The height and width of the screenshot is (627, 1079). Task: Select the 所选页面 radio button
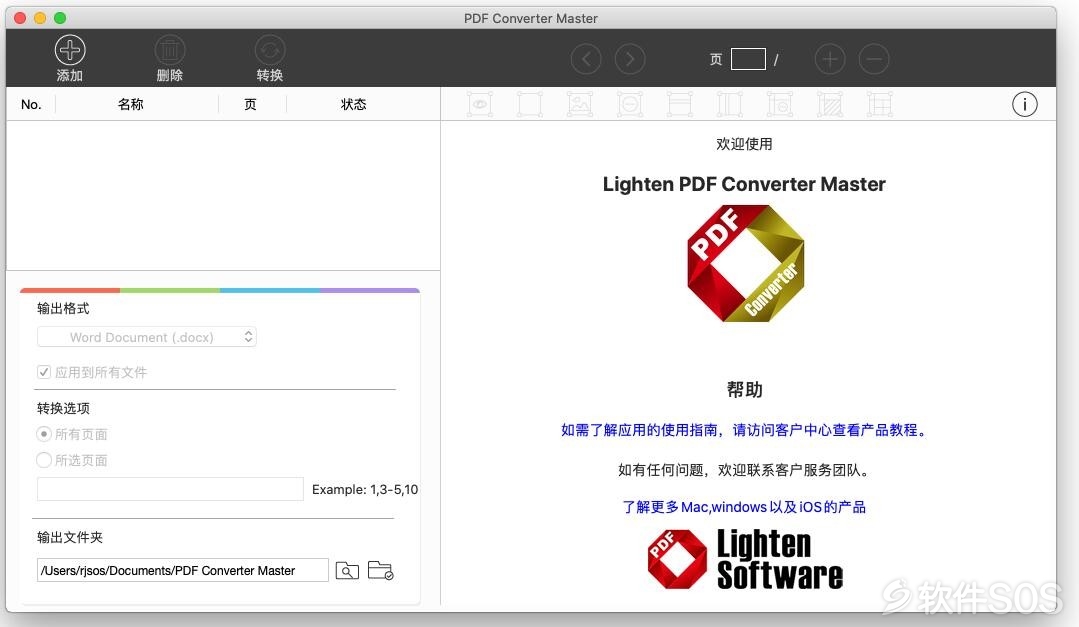[44, 460]
